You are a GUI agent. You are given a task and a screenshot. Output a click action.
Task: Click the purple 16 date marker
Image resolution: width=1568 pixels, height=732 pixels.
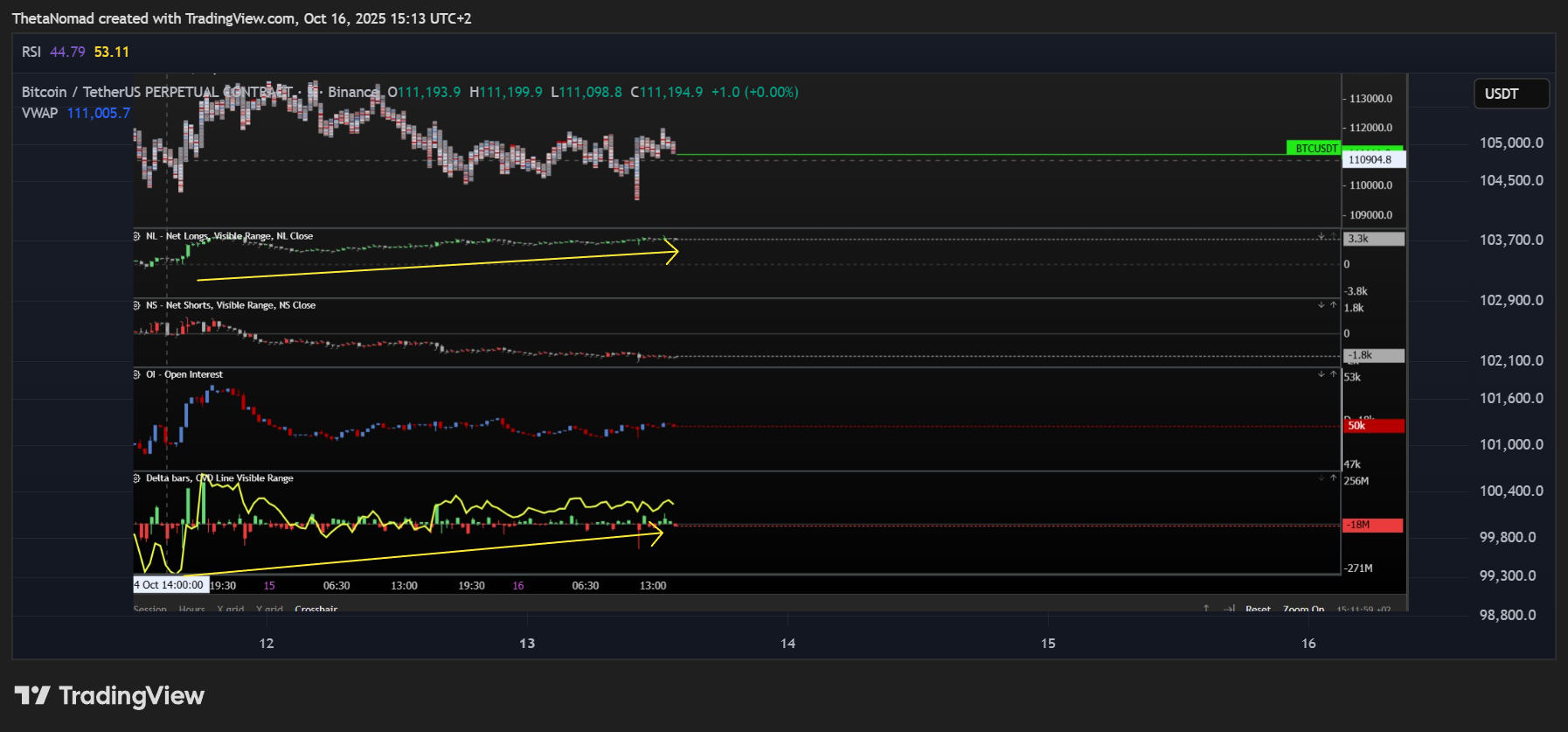pyautogui.click(x=518, y=586)
